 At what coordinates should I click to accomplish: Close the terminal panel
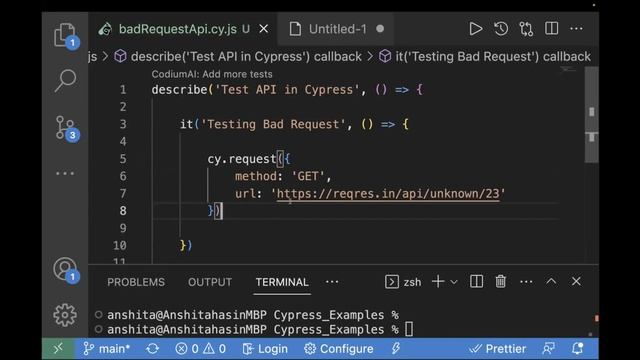(576, 281)
